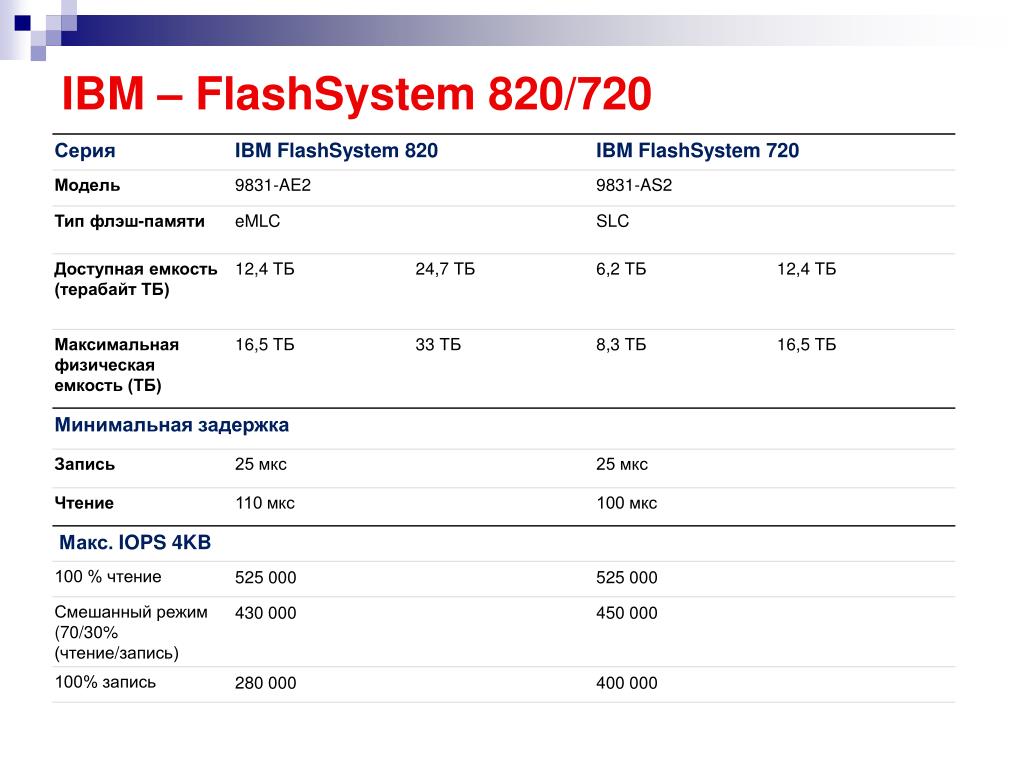Click the 8,3 ТБ physical capacity value
Viewport: 1024px width, 768px height.
click(x=621, y=345)
